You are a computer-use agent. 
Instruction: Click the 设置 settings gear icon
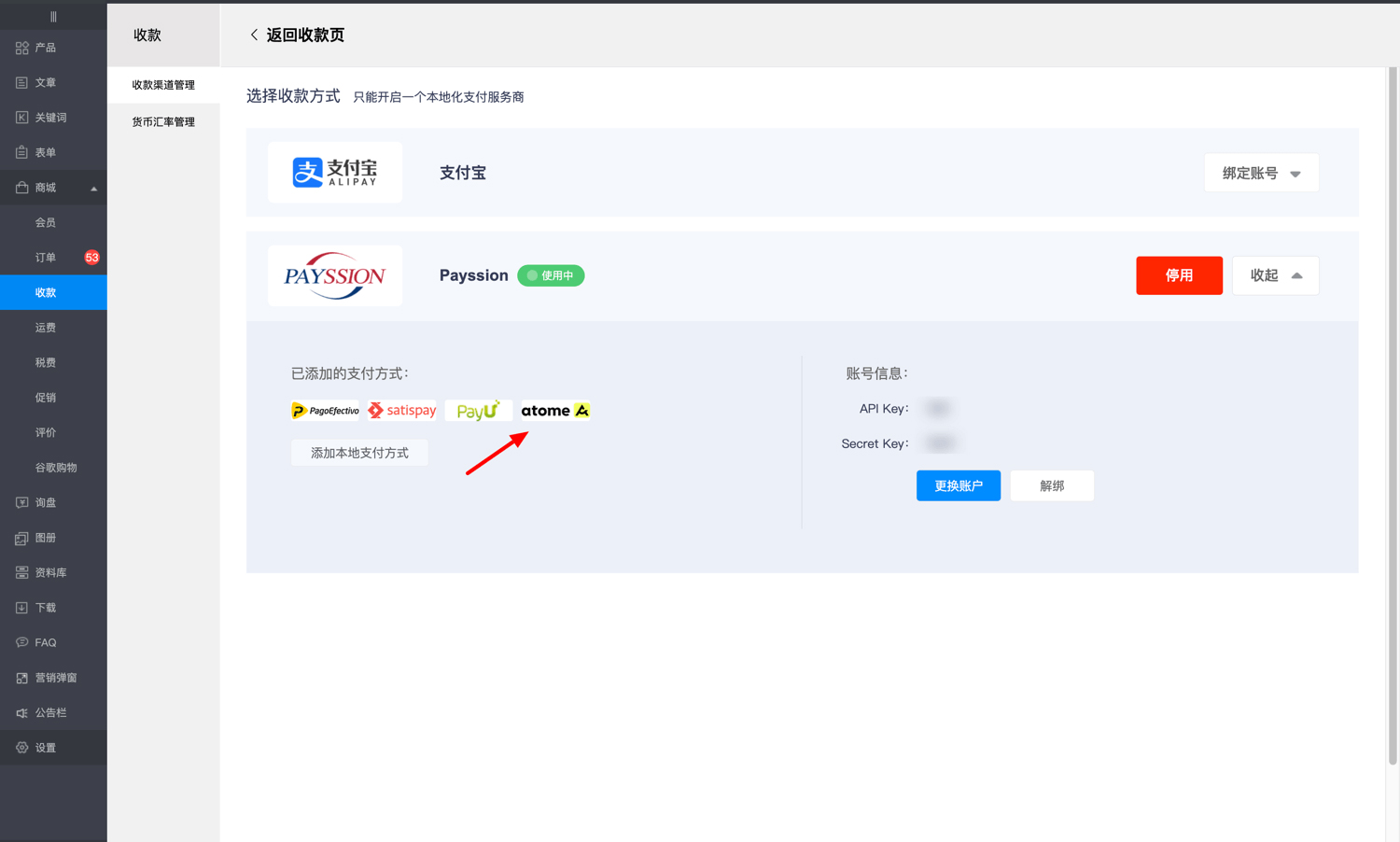(21, 748)
